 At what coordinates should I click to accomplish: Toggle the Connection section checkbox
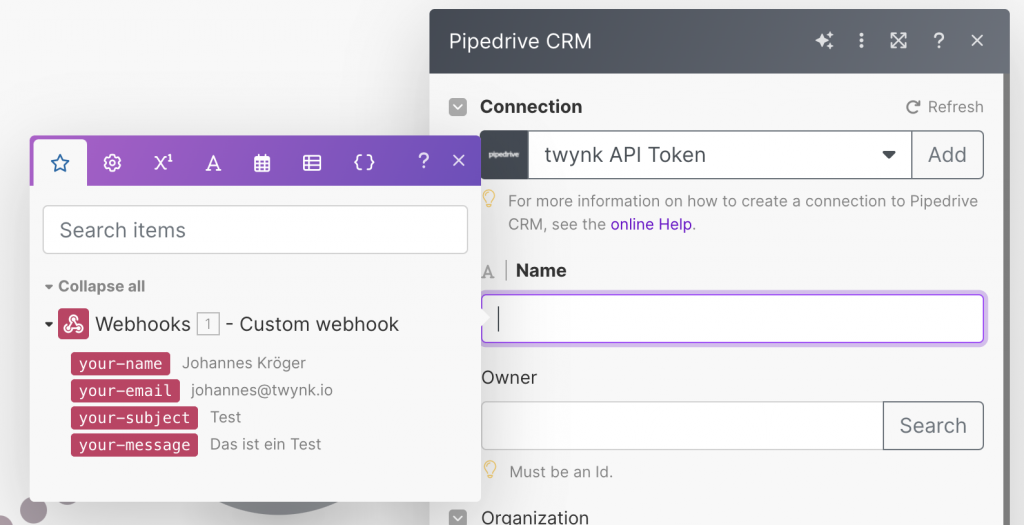tap(458, 107)
